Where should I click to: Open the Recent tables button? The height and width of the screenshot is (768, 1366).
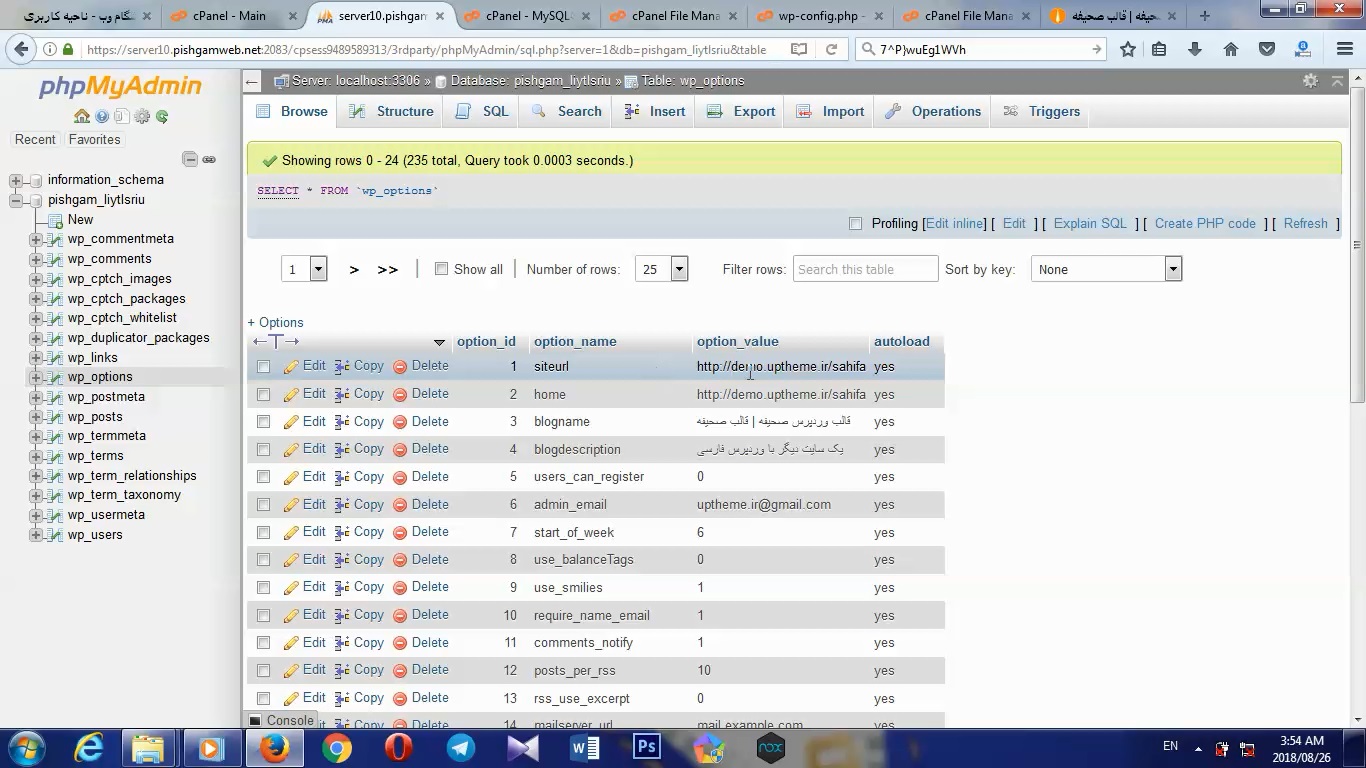pyautogui.click(x=35, y=140)
